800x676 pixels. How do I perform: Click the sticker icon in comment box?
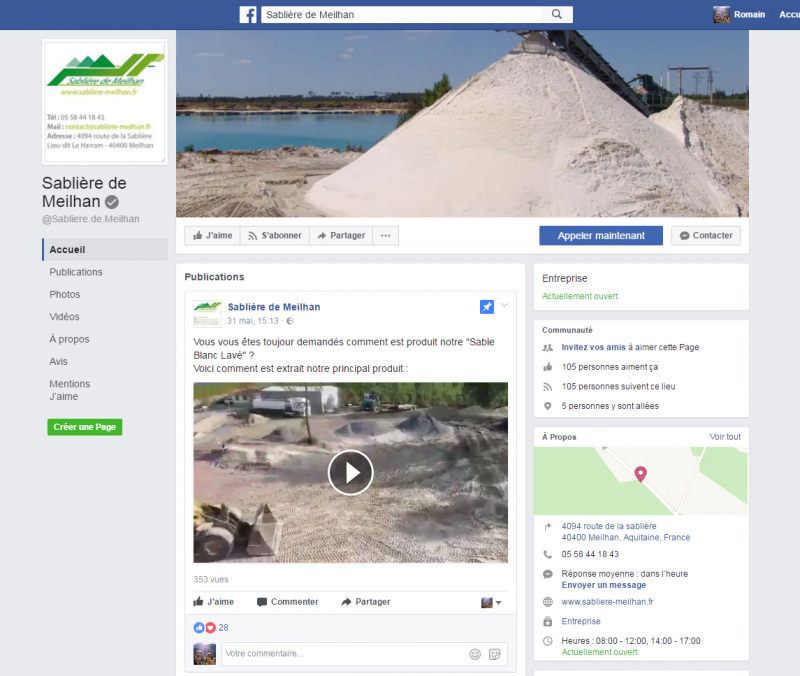pos(494,654)
